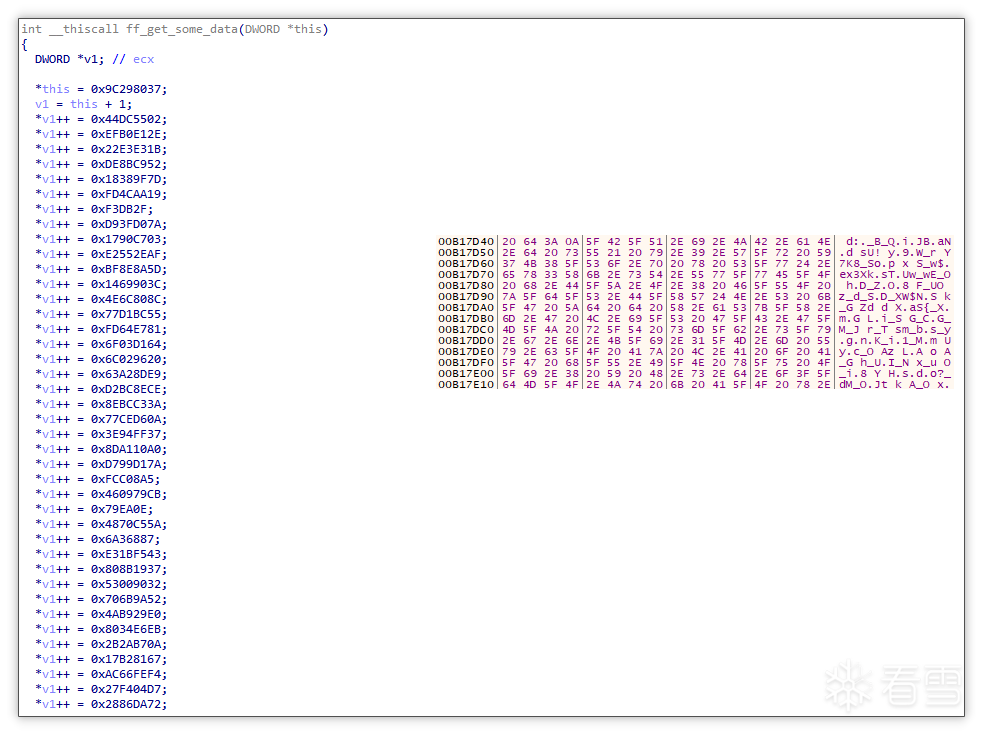Click the value 0x17B28167
The width and height of the screenshot is (983, 735).
(x=125, y=661)
